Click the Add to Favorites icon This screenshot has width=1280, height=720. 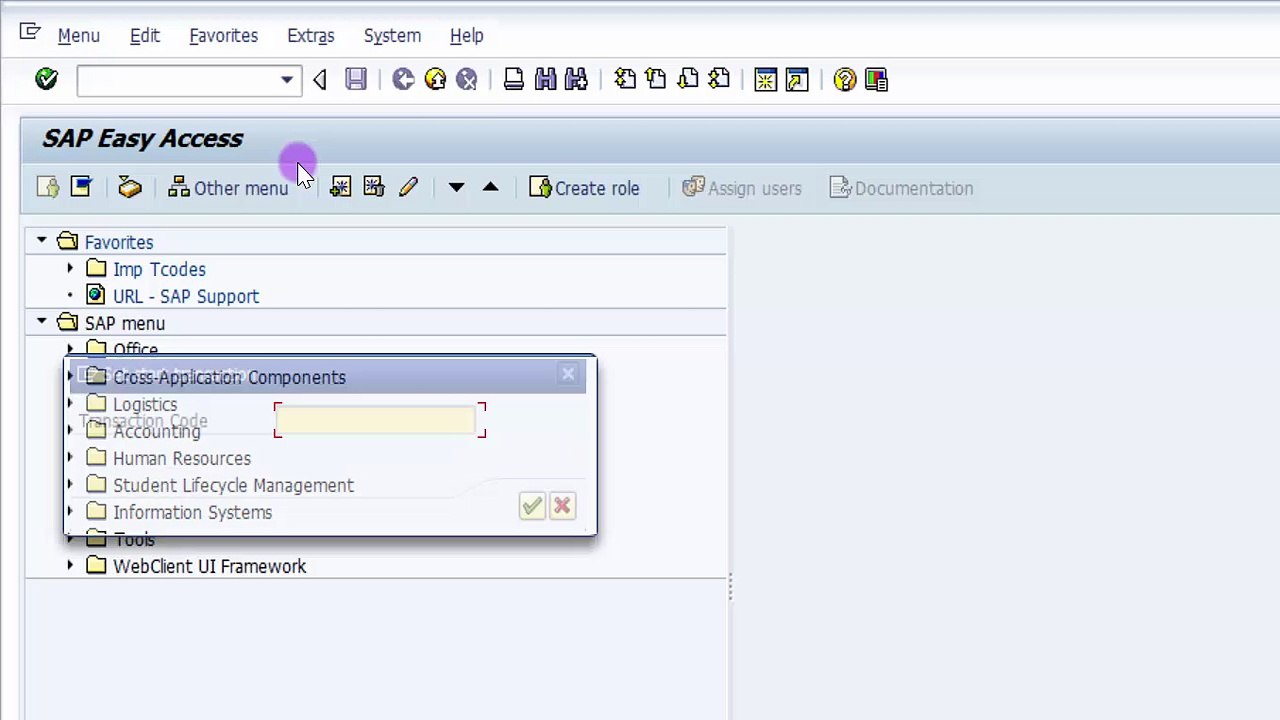(341, 187)
